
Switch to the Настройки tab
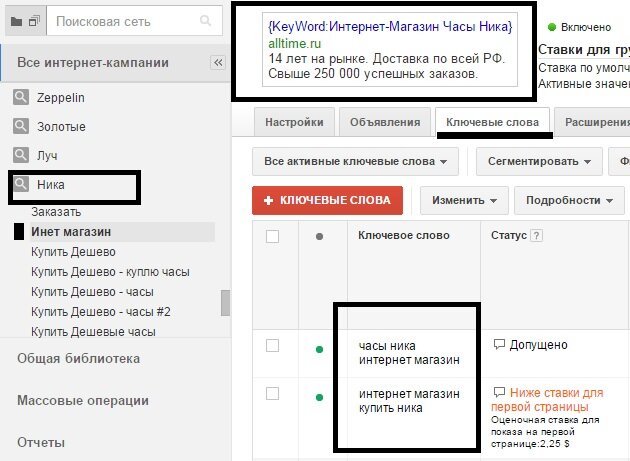pyautogui.click(x=294, y=122)
